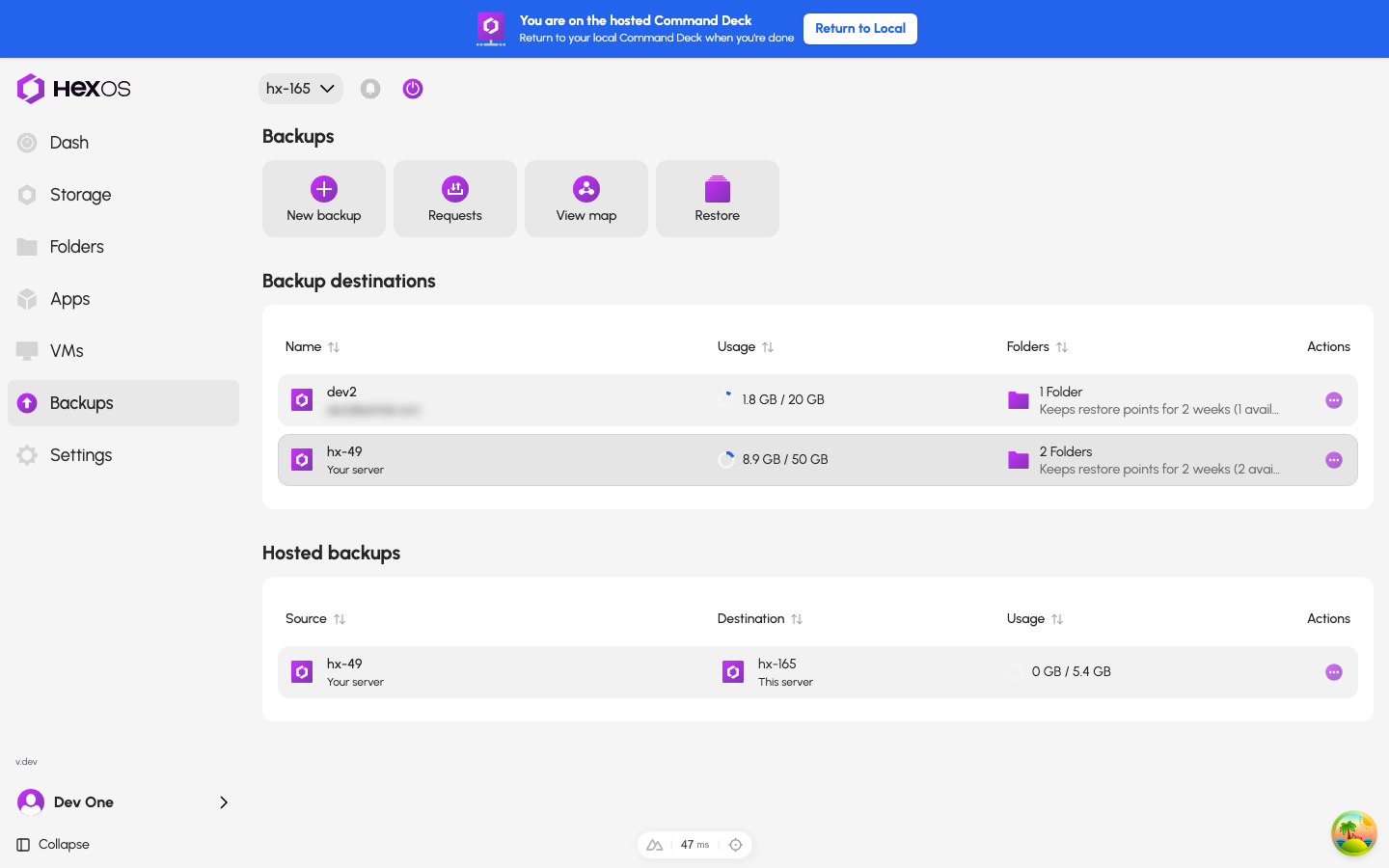Click the 1 Folder retention text

pos(1159,410)
